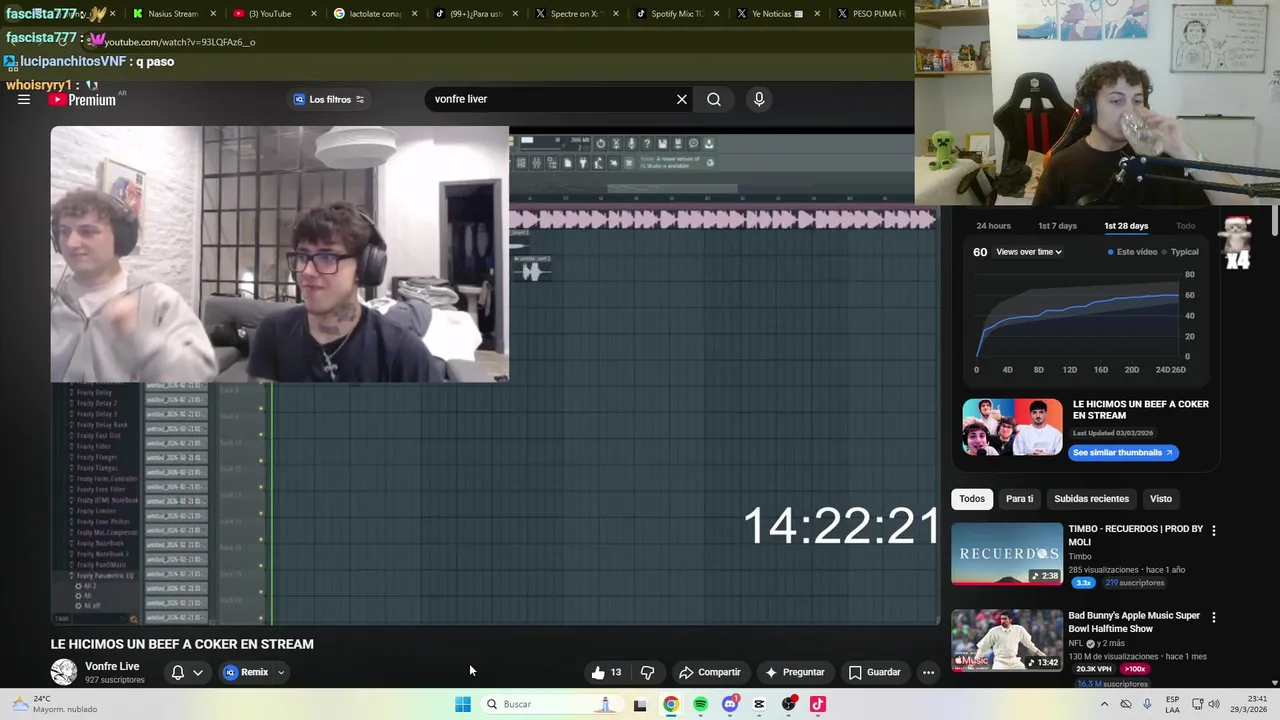Open Views over time dropdown
Viewport: 1280px width, 720px height.
1029,252
